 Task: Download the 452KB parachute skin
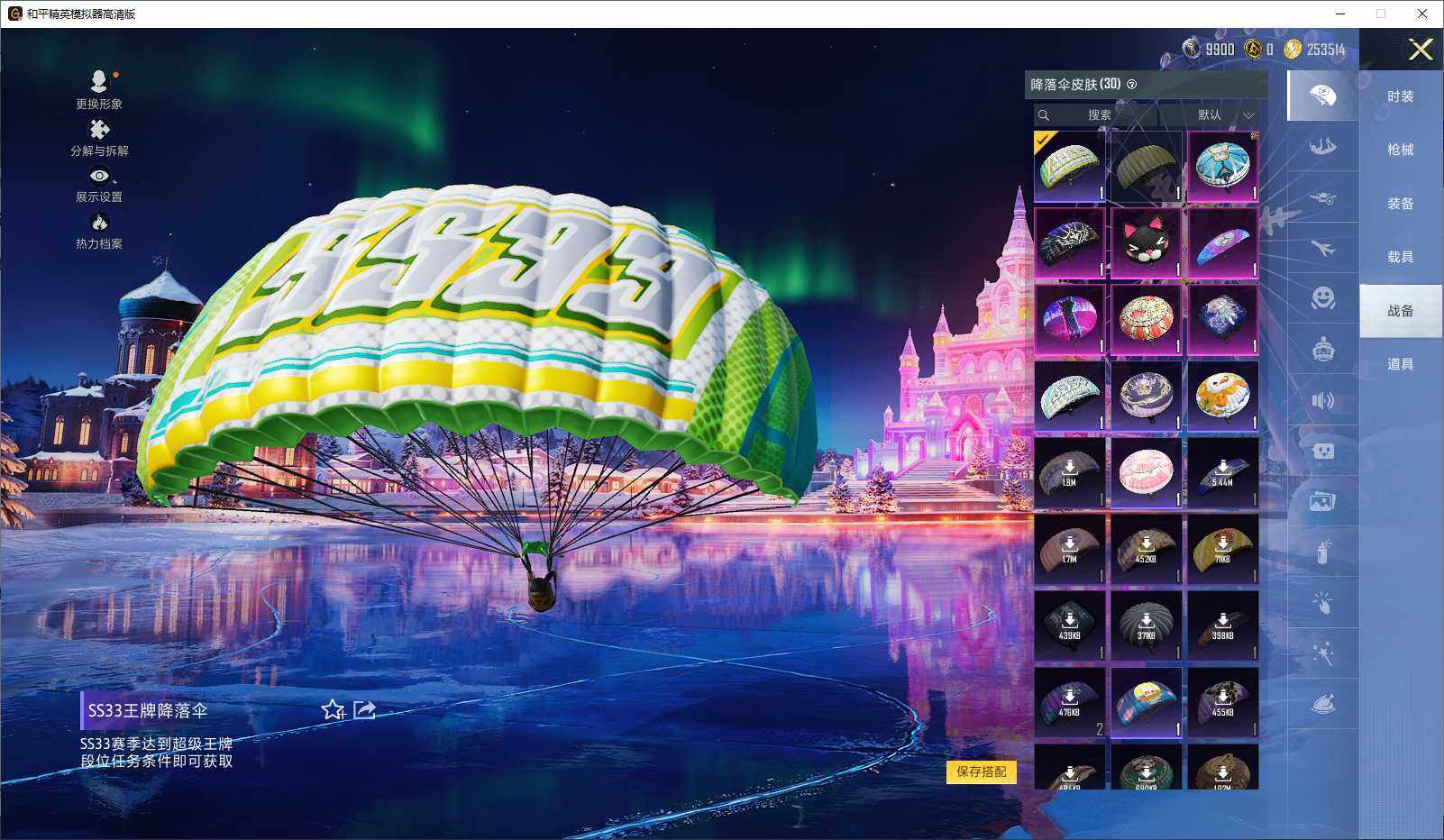point(1147,550)
